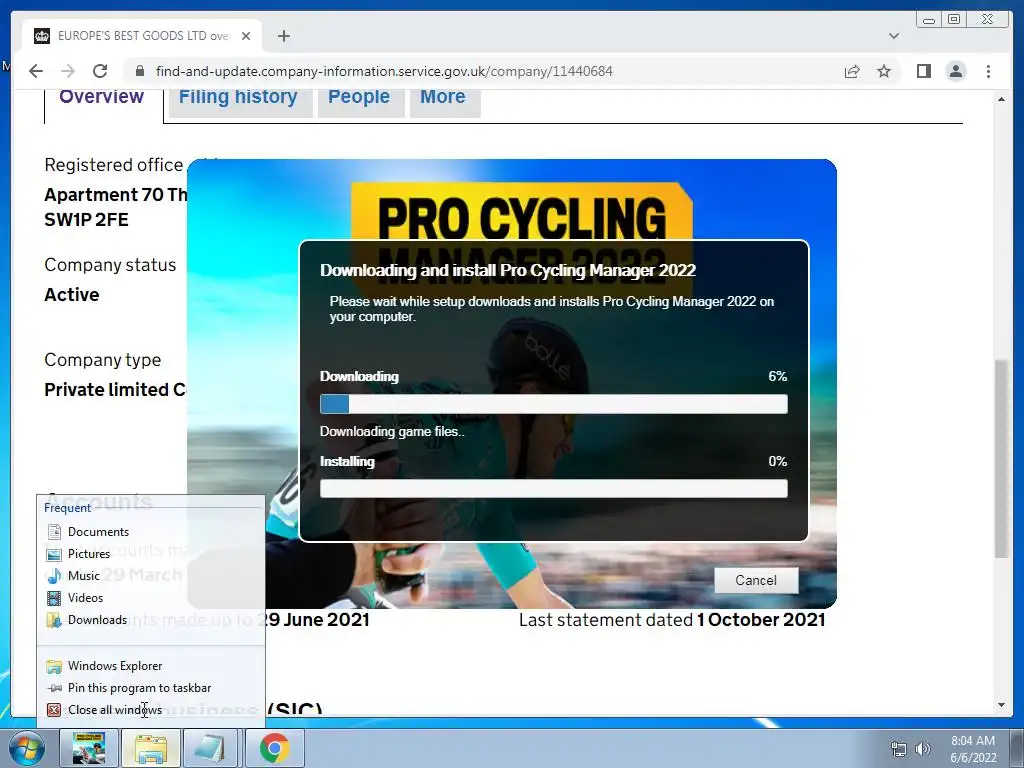Viewport: 1024px width, 768px height.
Task: Click the taskbar clock showing 8:04 AM
Action: click(973, 749)
